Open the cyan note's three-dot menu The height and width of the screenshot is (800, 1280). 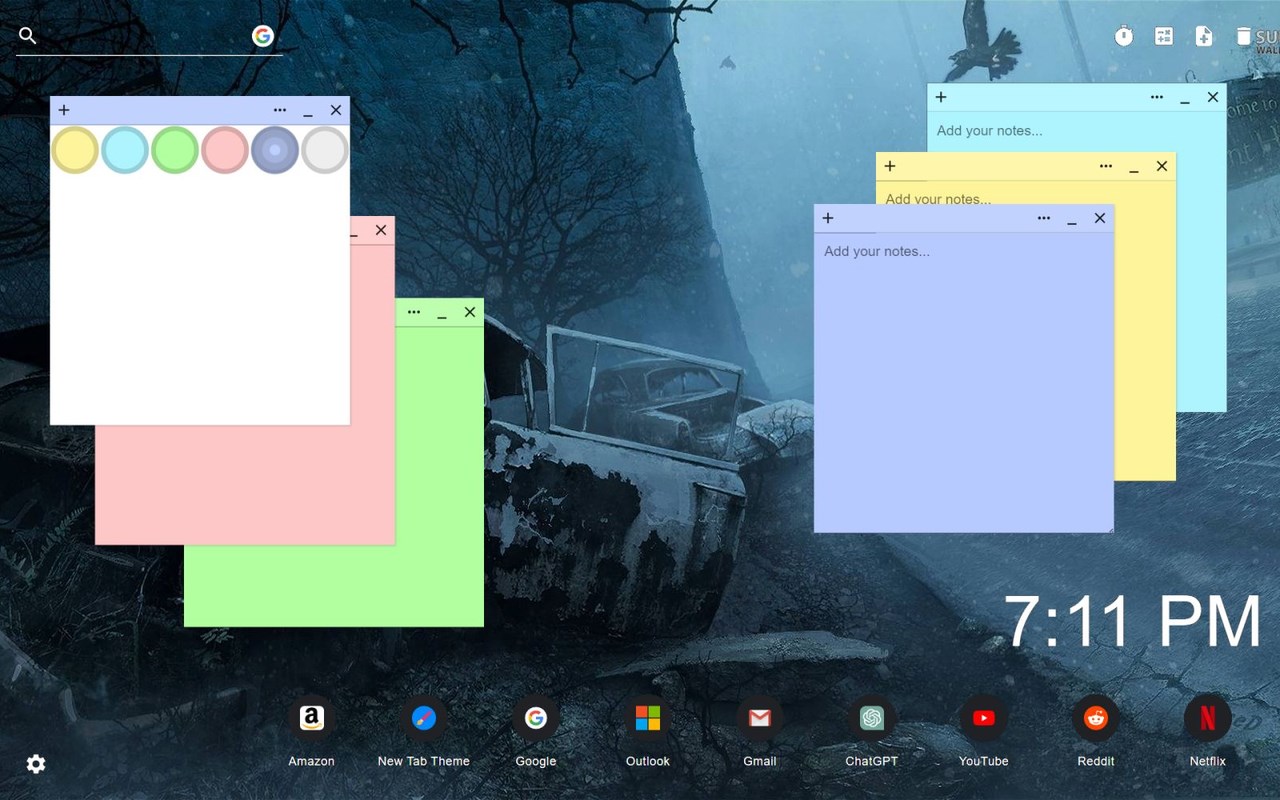pos(1157,97)
